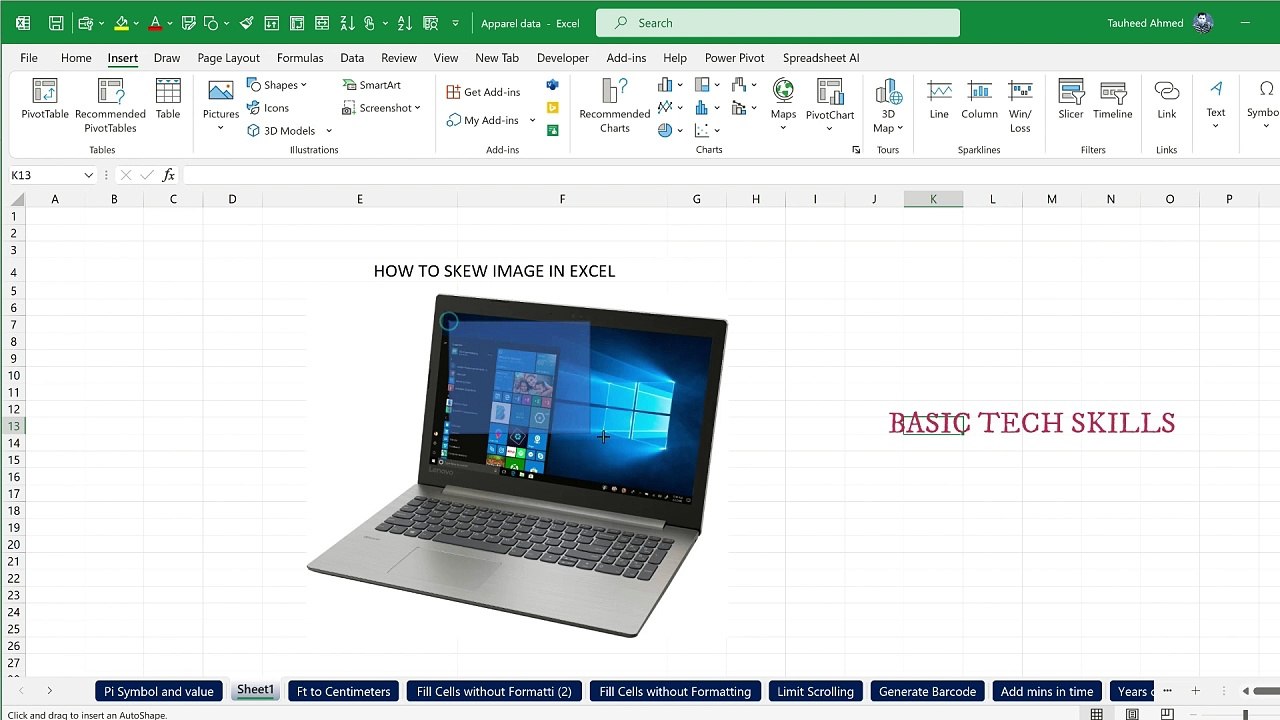Viewport: 1280px width, 720px height.
Task: Open the File menu
Action: pos(29,58)
